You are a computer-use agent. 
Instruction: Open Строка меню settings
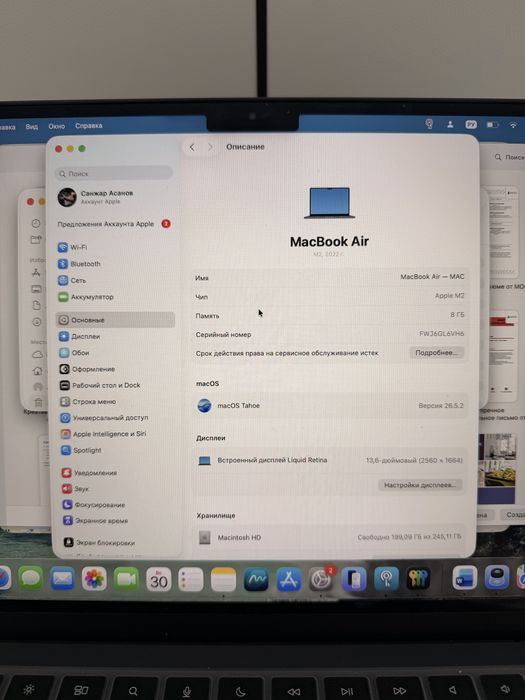[x=88, y=402]
